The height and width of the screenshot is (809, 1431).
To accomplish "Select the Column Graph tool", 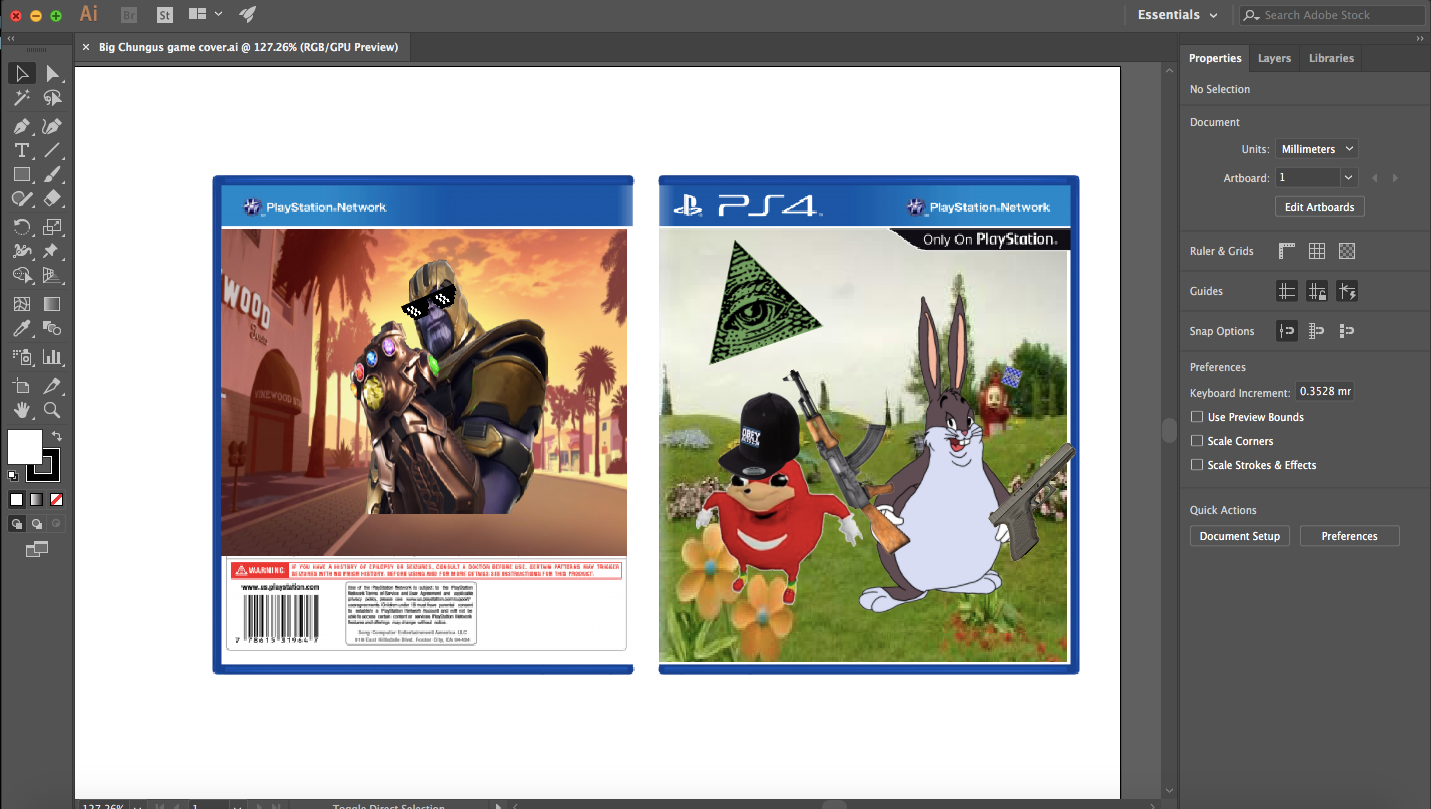I will coord(52,356).
